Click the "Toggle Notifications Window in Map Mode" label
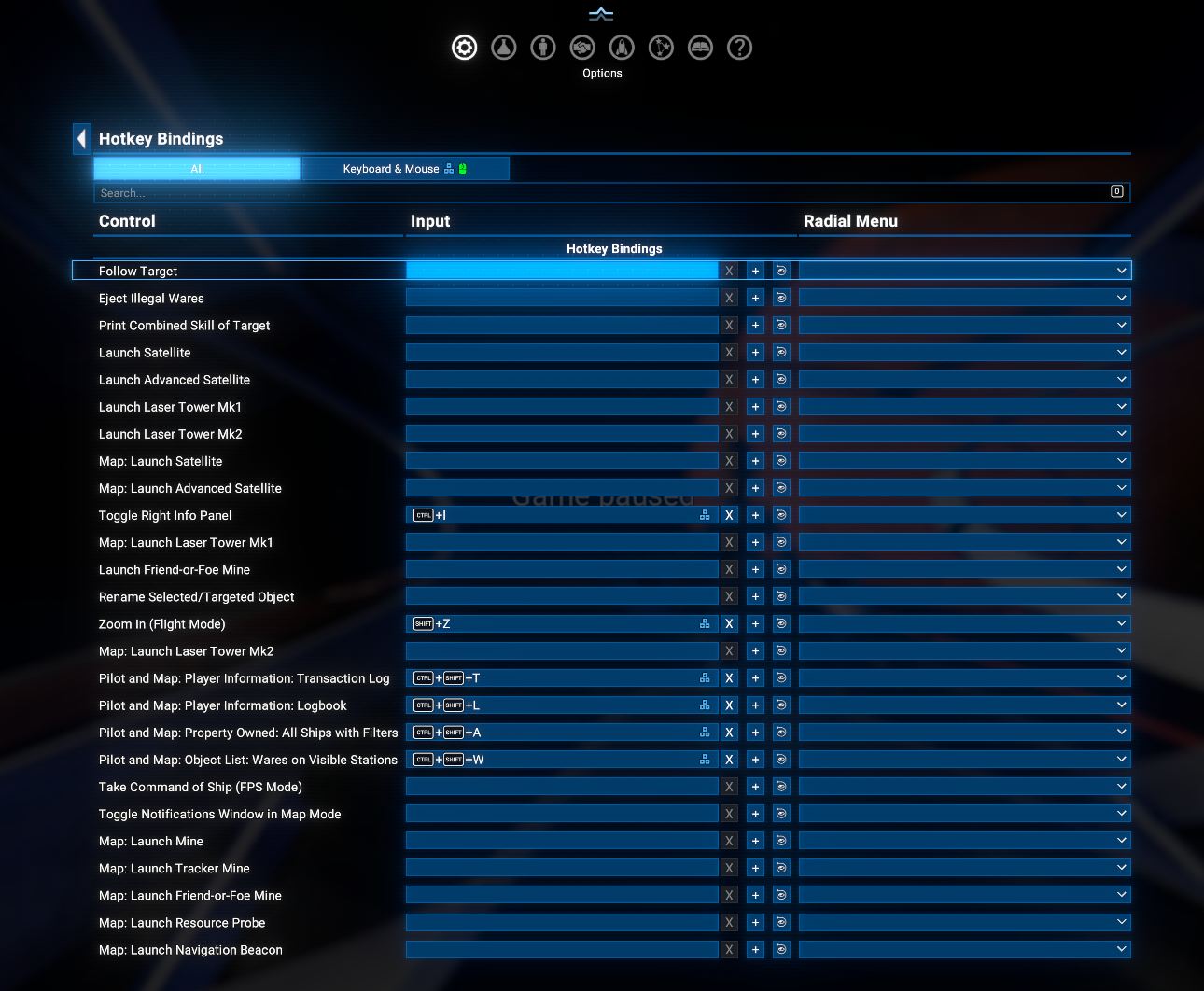This screenshot has height=991, width=1204. pos(219,815)
